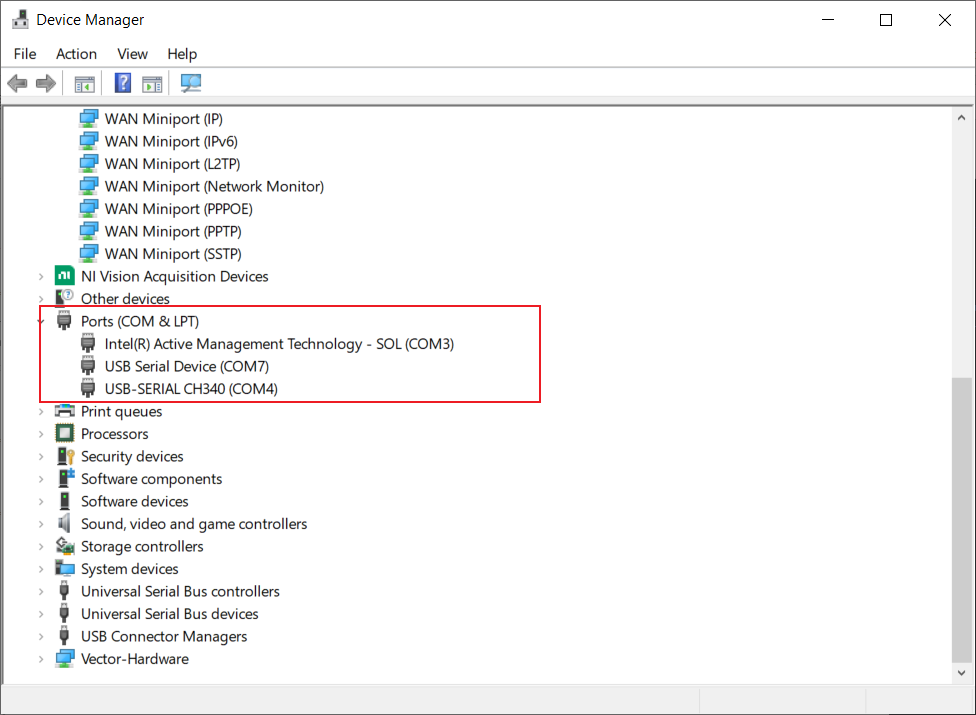Select System devices label
Viewport: 976px width, 715px height.
coord(129,569)
